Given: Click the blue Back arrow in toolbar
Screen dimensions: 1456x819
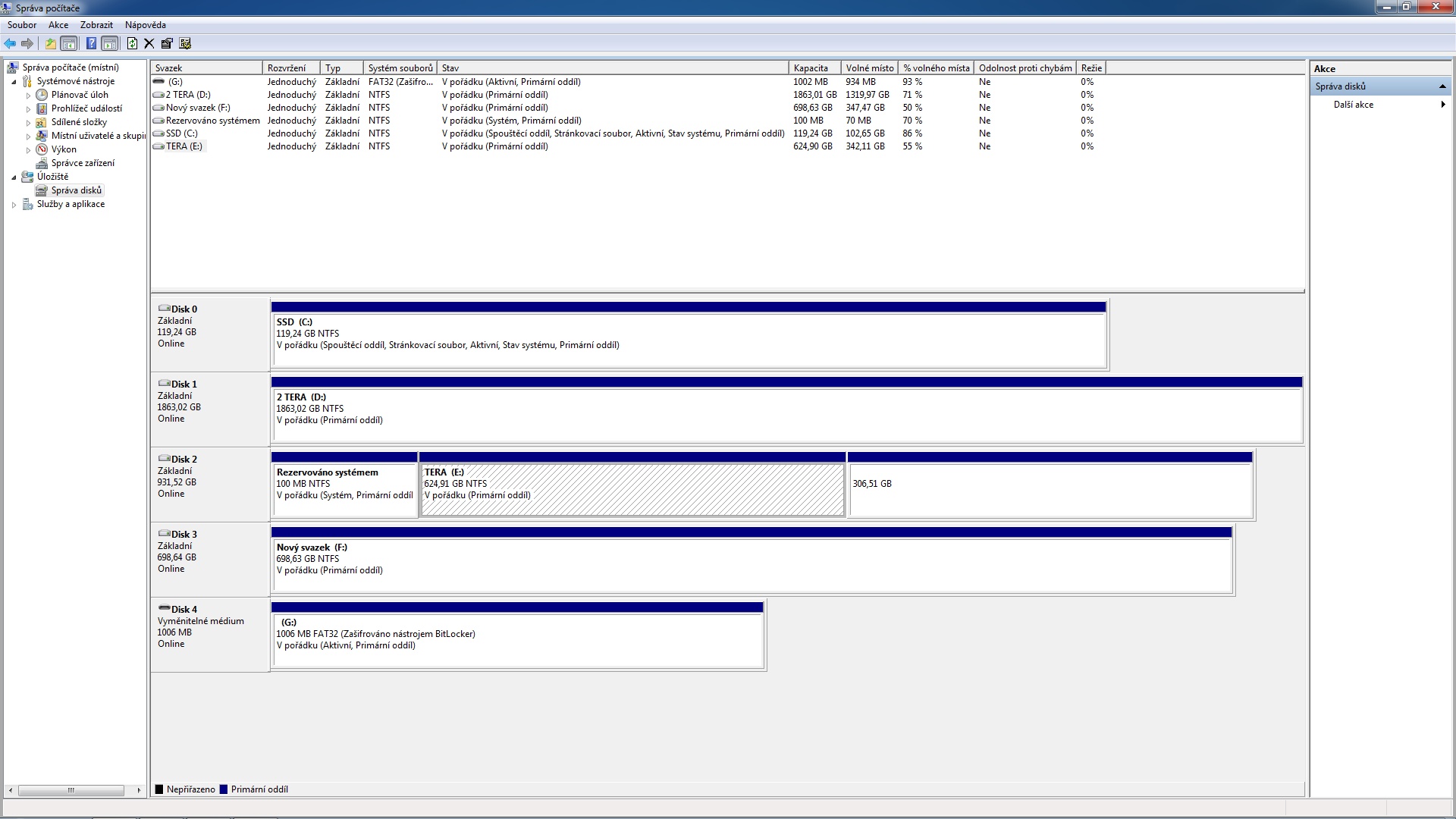Looking at the screenshot, I should pyautogui.click(x=10, y=44).
